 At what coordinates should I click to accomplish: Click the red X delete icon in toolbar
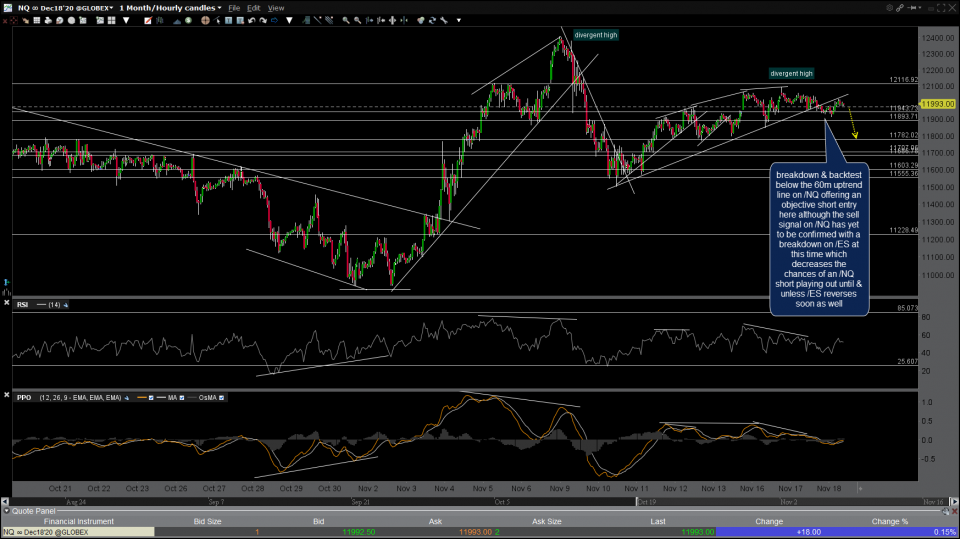[x=5, y=20]
